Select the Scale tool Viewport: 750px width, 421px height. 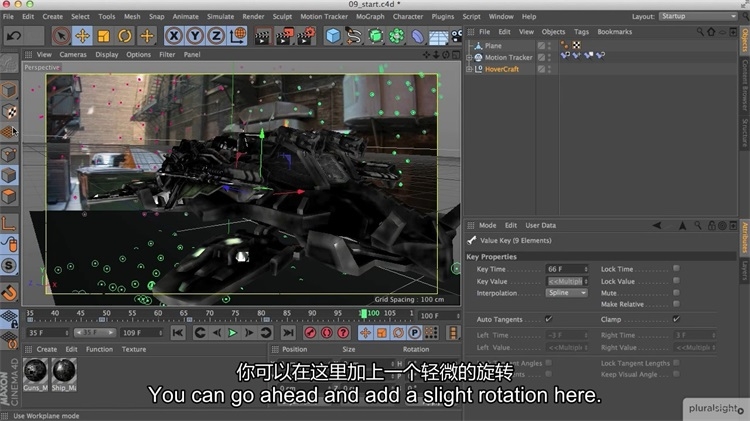(x=104, y=36)
